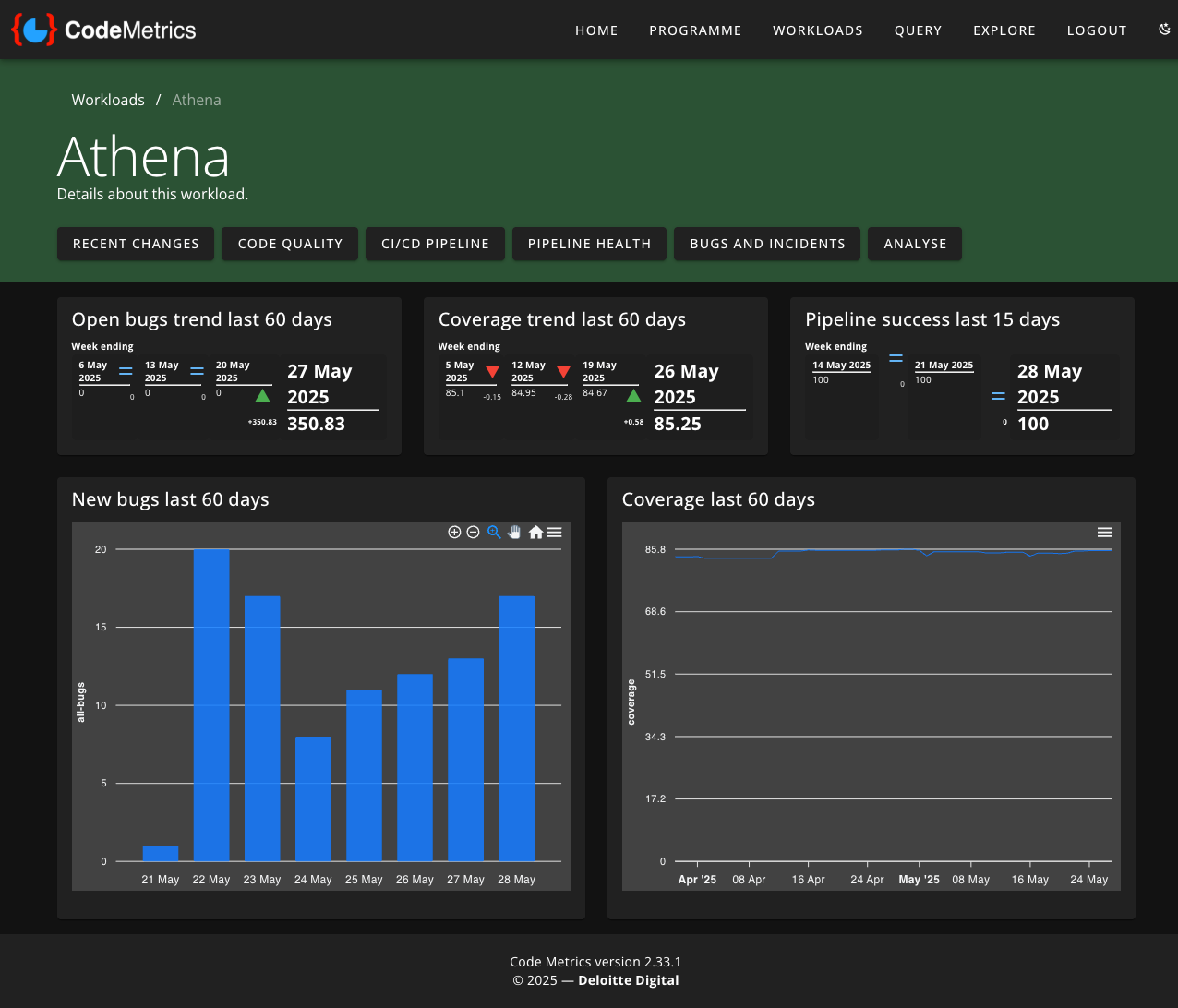Viewport: 1178px width, 1008px height.
Task: Select the selection zoom magnifier tool
Action: pos(494,533)
